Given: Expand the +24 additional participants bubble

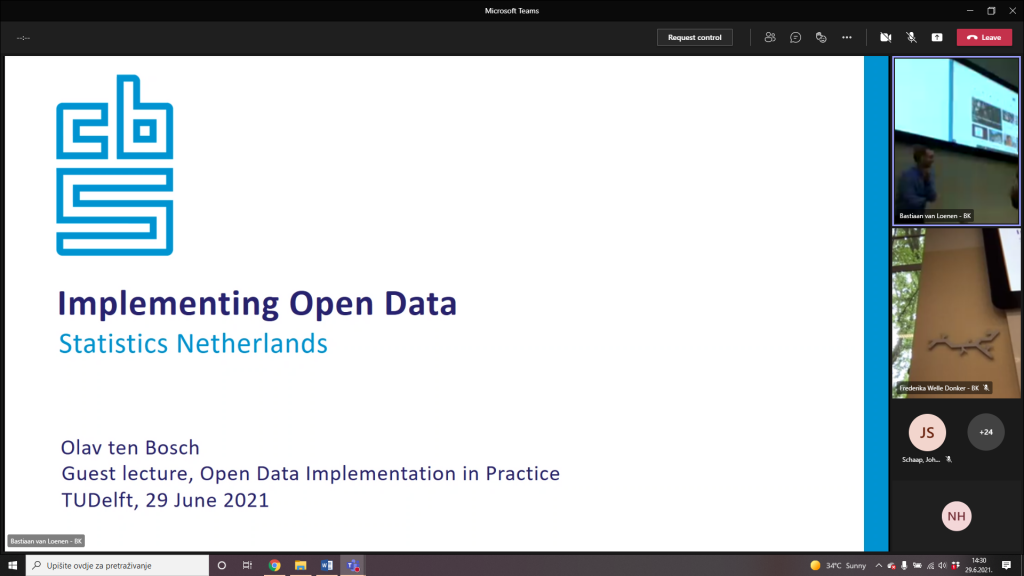Looking at the screenshot, I should (x=986, y=432).
